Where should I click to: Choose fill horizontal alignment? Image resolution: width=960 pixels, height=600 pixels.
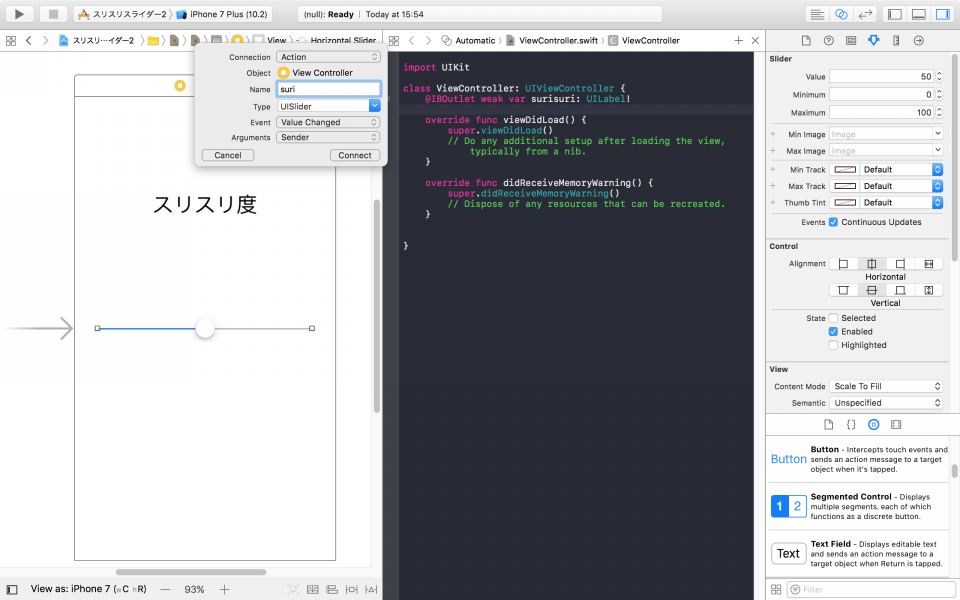(929, 264)
